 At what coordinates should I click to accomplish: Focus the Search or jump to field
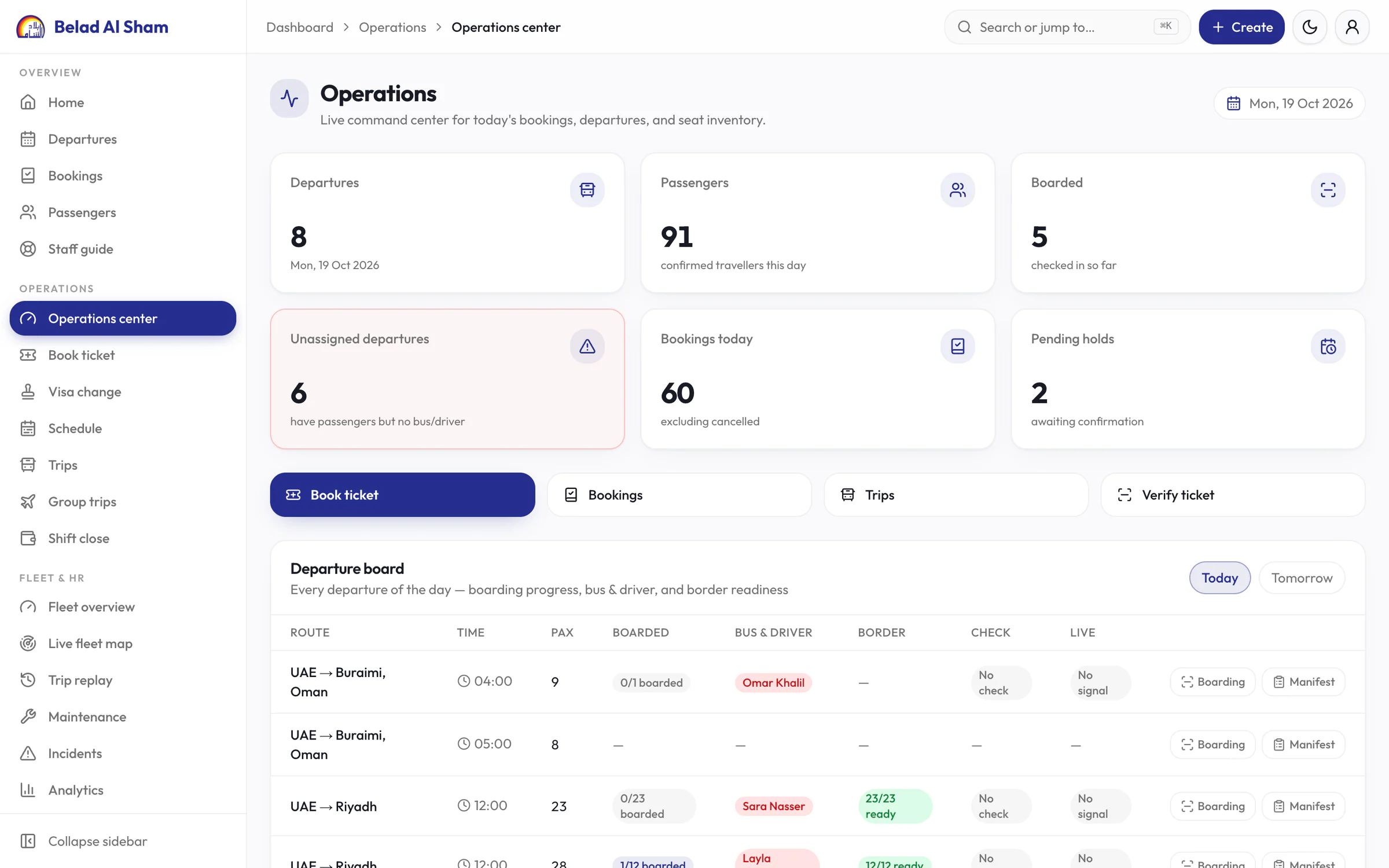pos(1067,27)
